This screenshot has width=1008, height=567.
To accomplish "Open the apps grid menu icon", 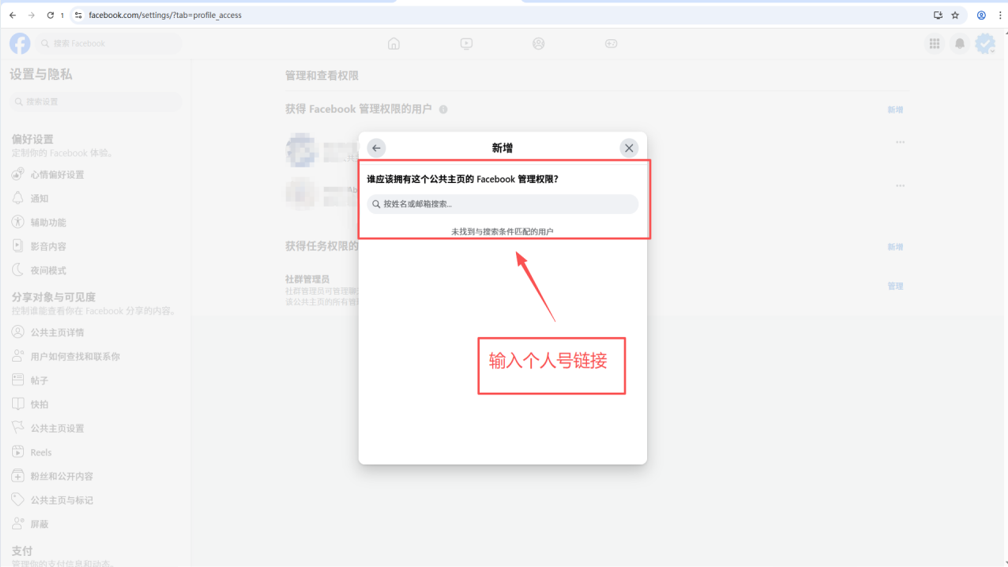I will click(x=934, y=44).
